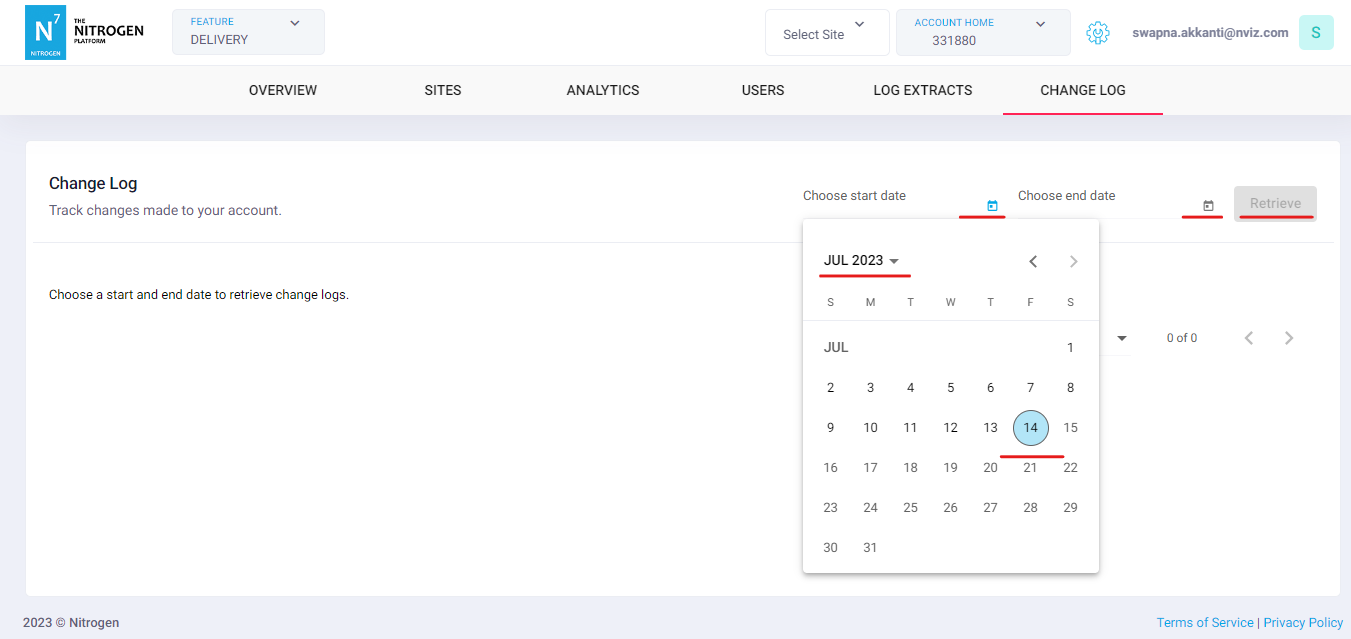The height and width of the screenshot is (639, 1351).
Task: Open the start date calendar icon
Action: pos(992,206)
